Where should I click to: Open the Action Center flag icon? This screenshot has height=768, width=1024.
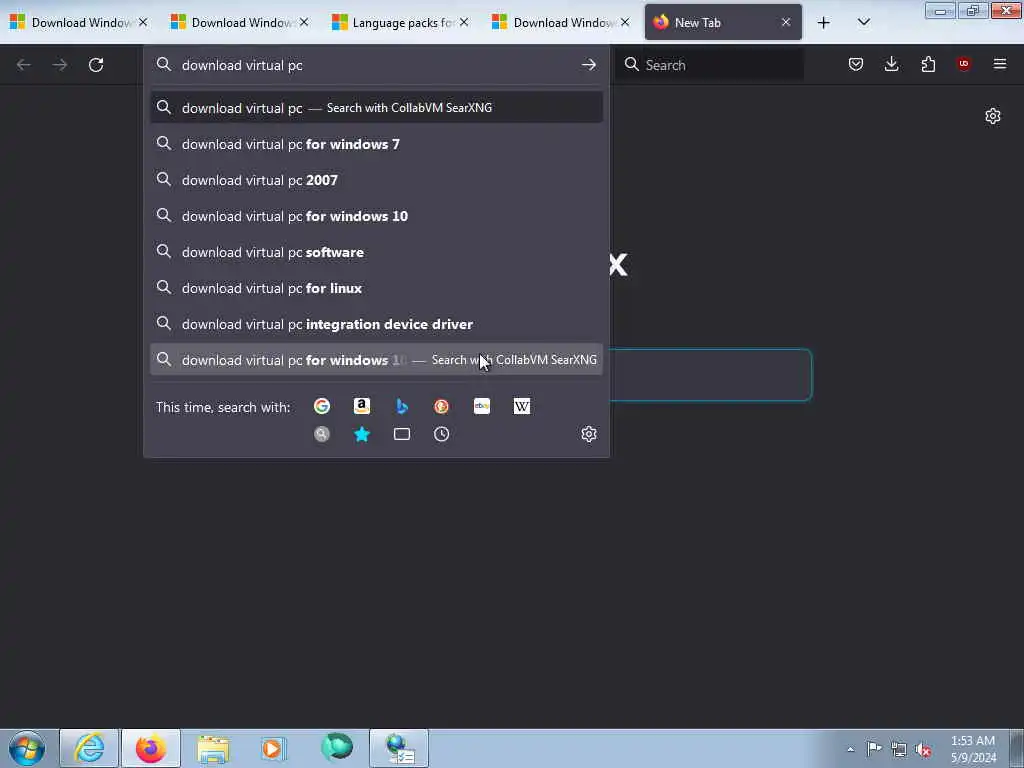[x=874, y=749]
